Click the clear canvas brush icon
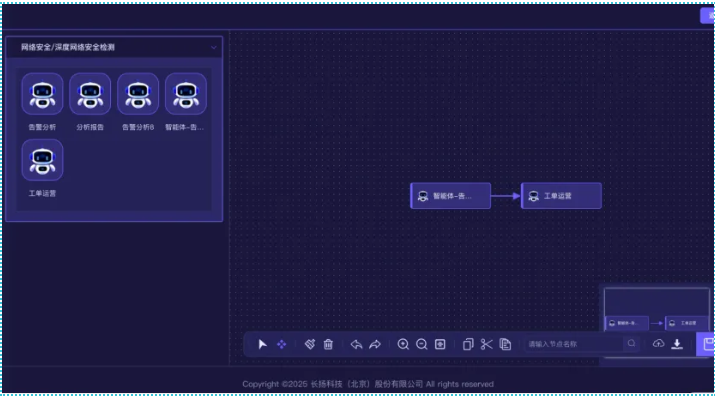This screenshot has width=715, height=396. (310, 344)
